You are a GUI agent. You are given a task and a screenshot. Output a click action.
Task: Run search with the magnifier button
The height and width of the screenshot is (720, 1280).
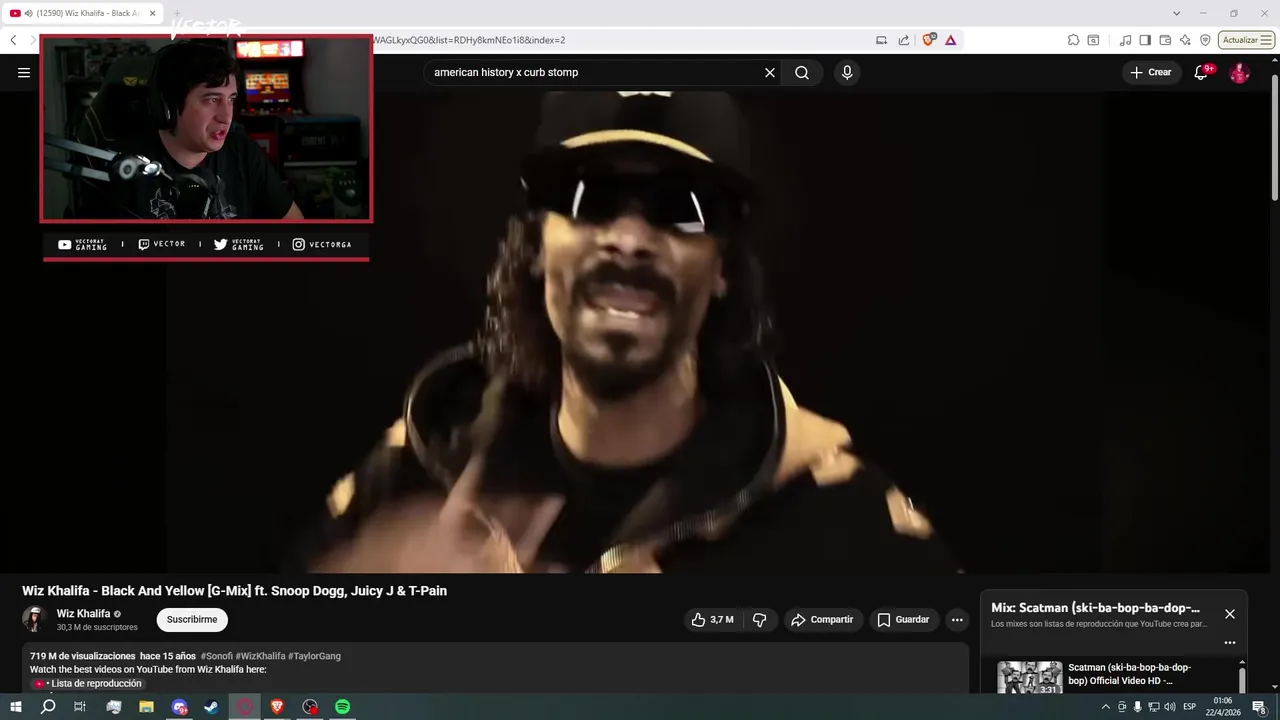802,72
